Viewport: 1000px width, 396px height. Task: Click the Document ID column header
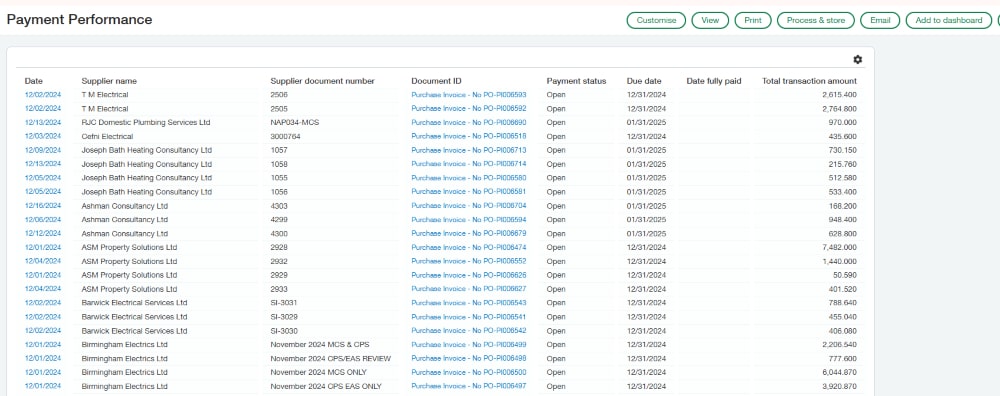436,81
